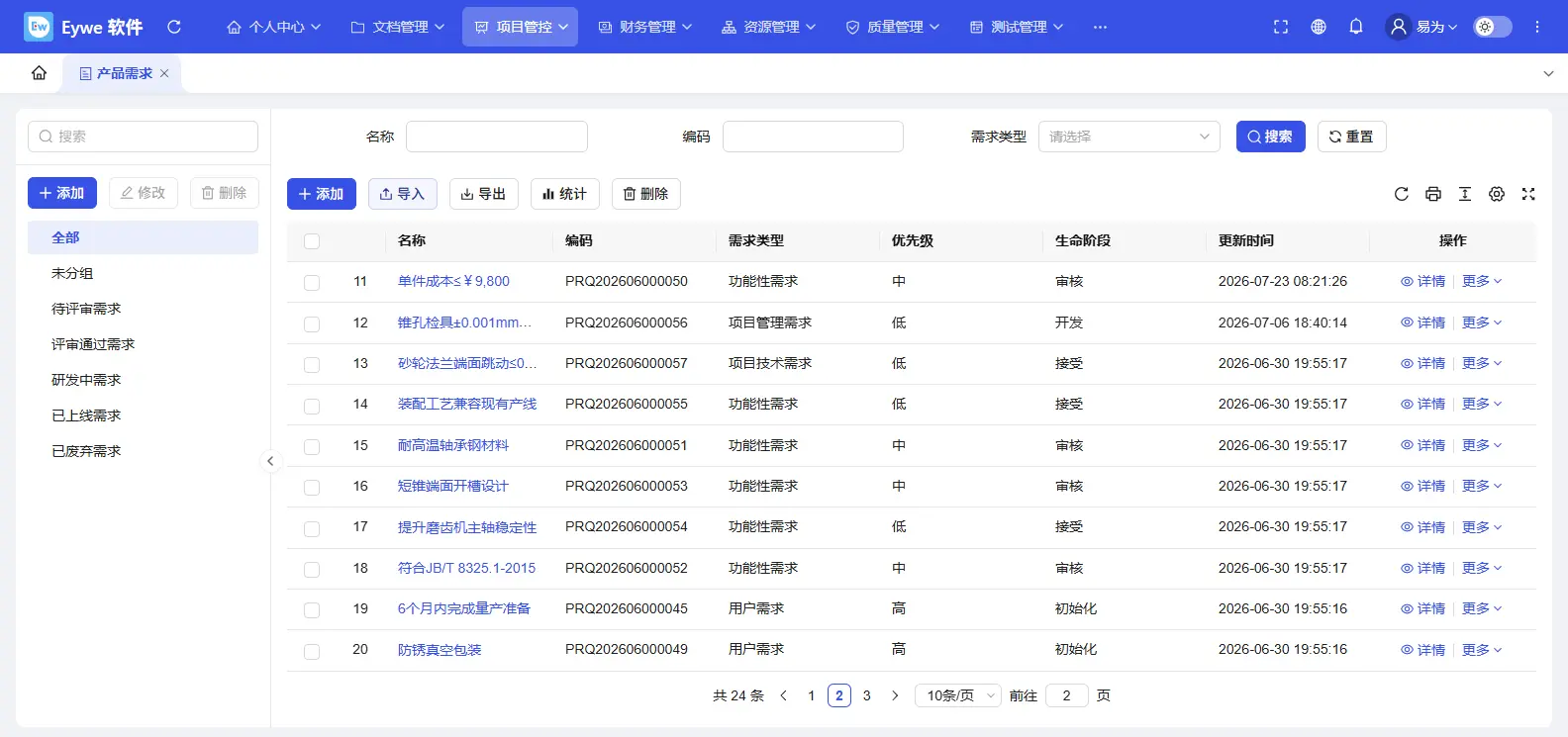Open the language globe icon
This screenshot has width=1568, height=737.
pyautogui.click(x=1319, y=27)
